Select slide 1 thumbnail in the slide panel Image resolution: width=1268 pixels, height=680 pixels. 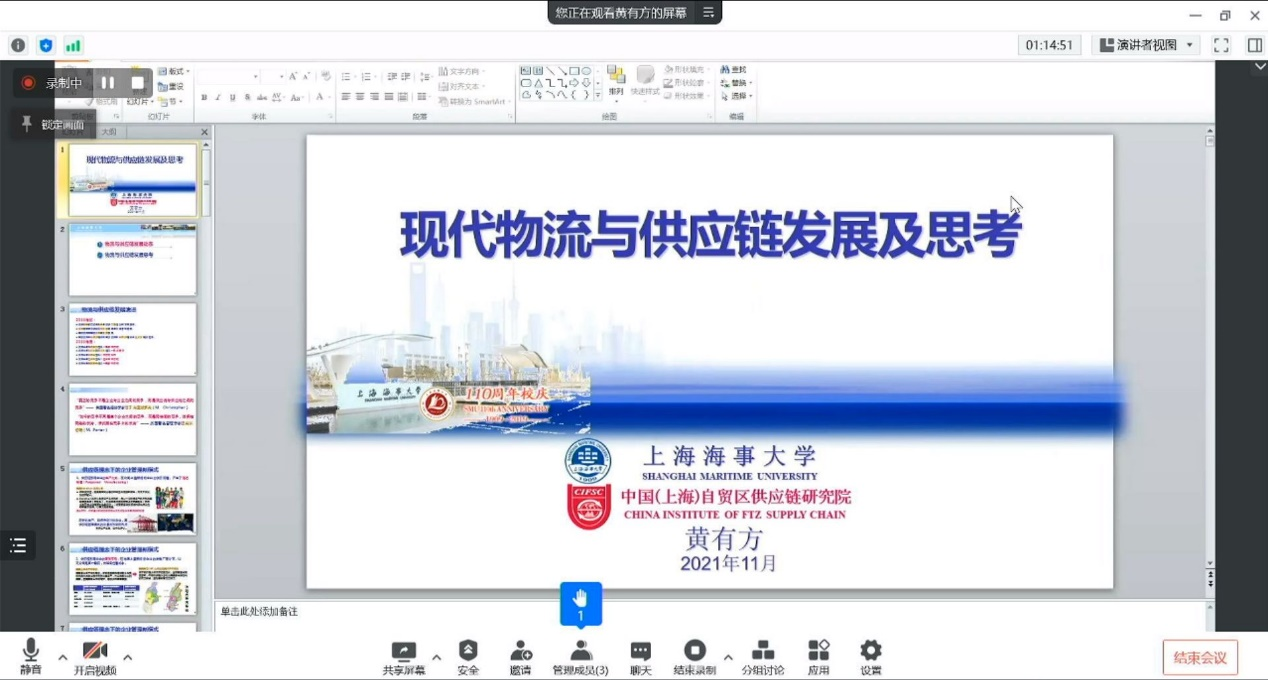coord(133,180)
